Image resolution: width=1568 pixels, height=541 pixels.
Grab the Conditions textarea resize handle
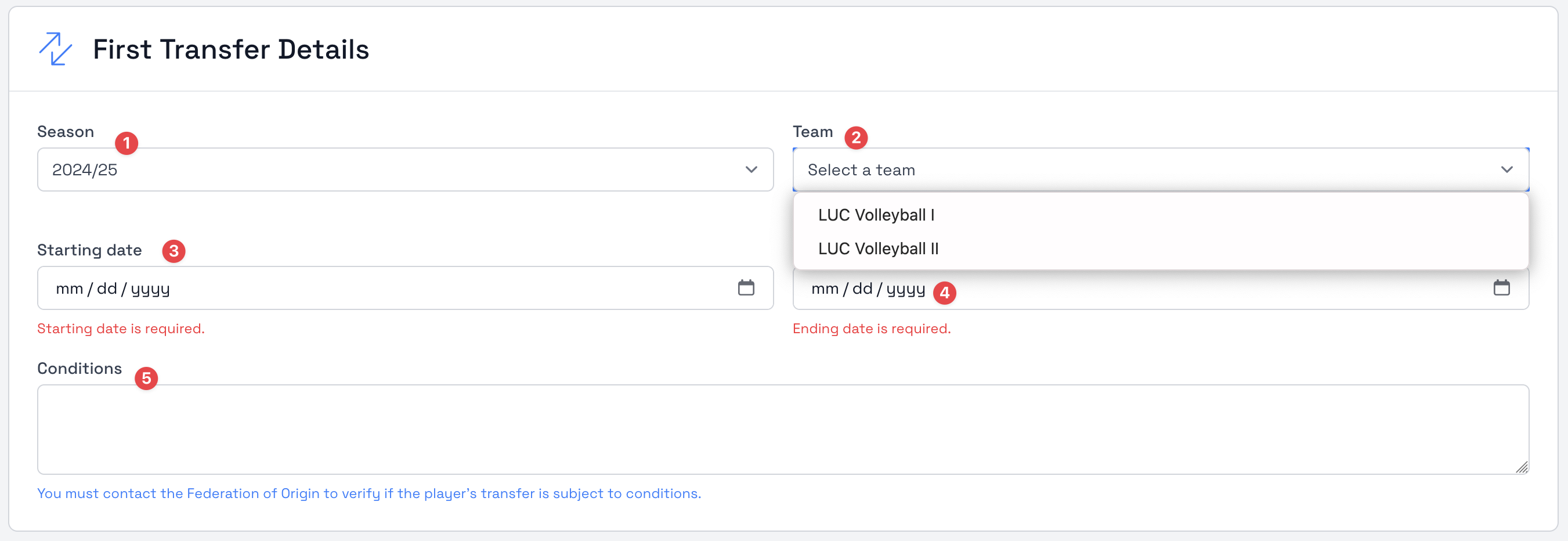coord(1522,467)
